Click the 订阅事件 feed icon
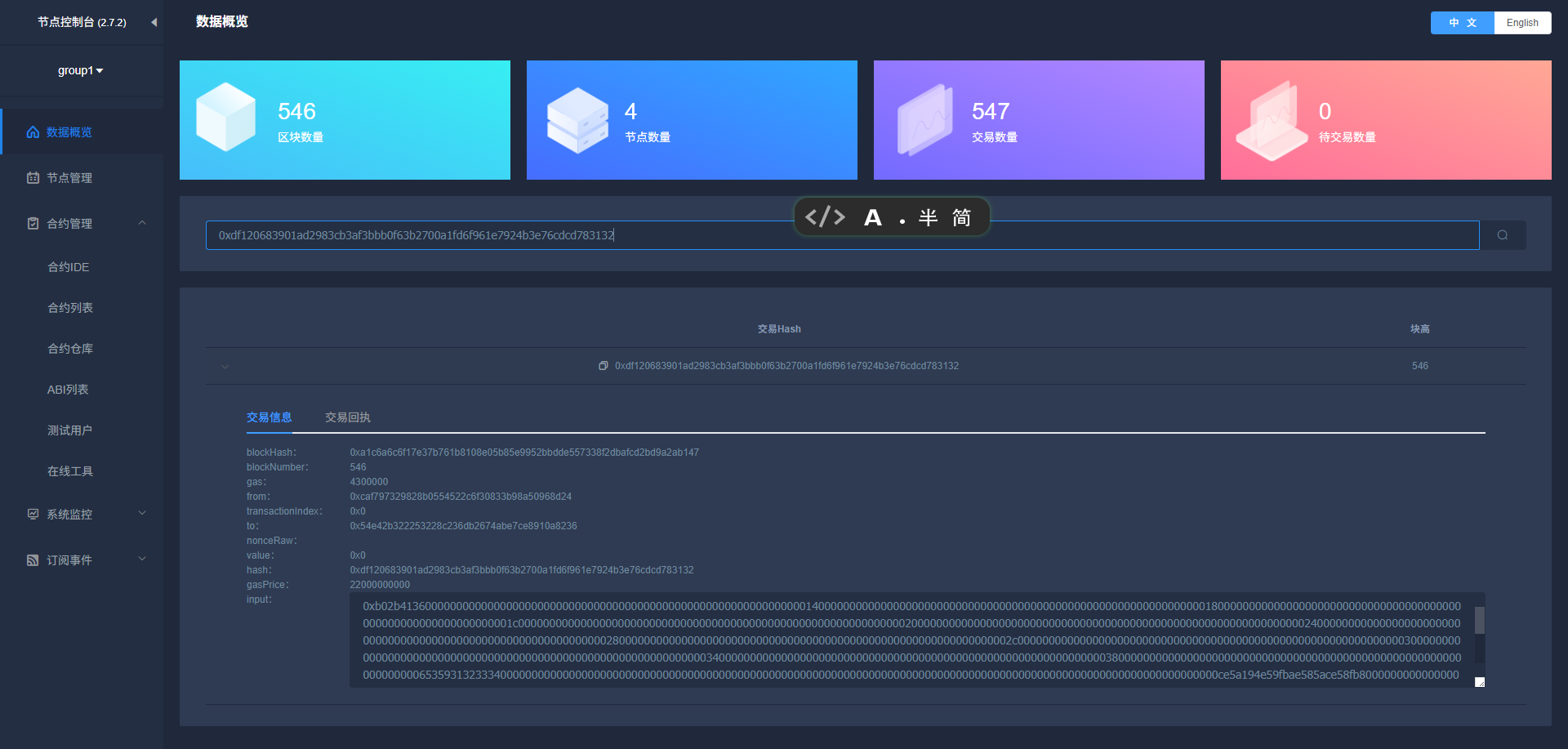Screen dimensions: 1568x749 [33, 560]
